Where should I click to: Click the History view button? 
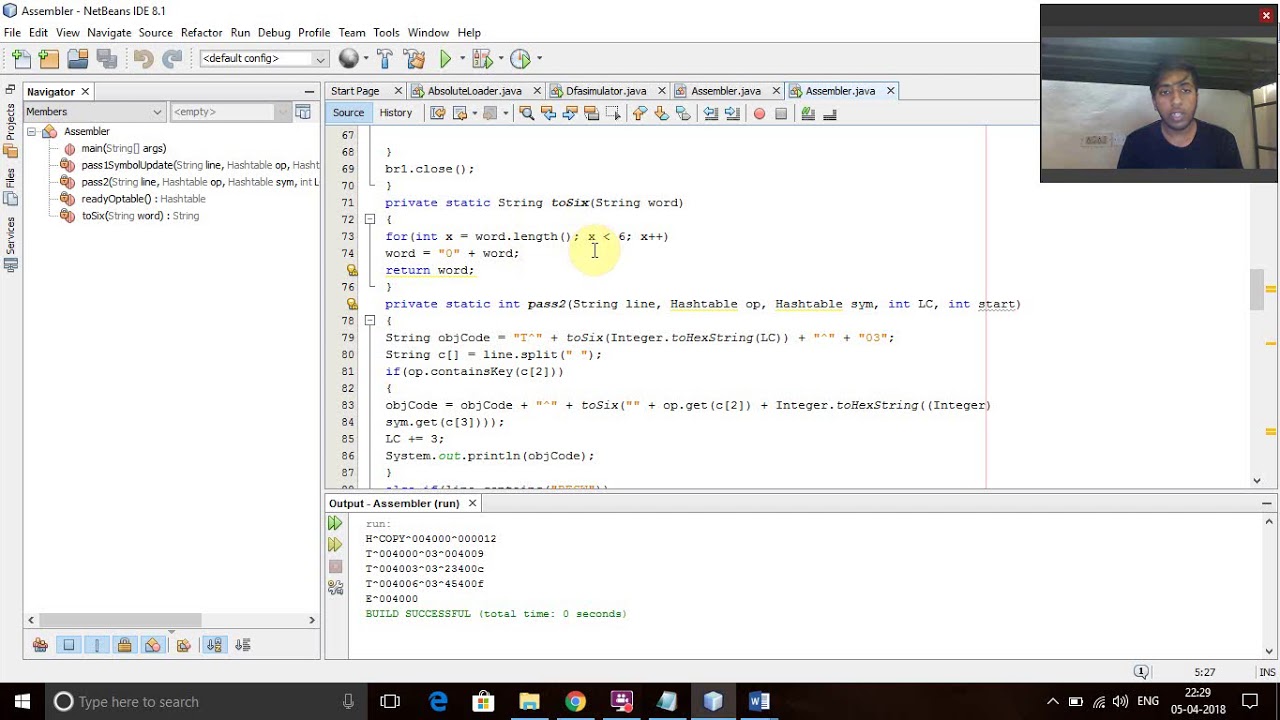(x=396, y=113)
